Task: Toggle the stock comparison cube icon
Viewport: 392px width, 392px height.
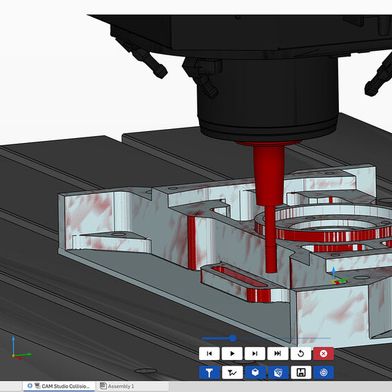Action: click(278, 373)
